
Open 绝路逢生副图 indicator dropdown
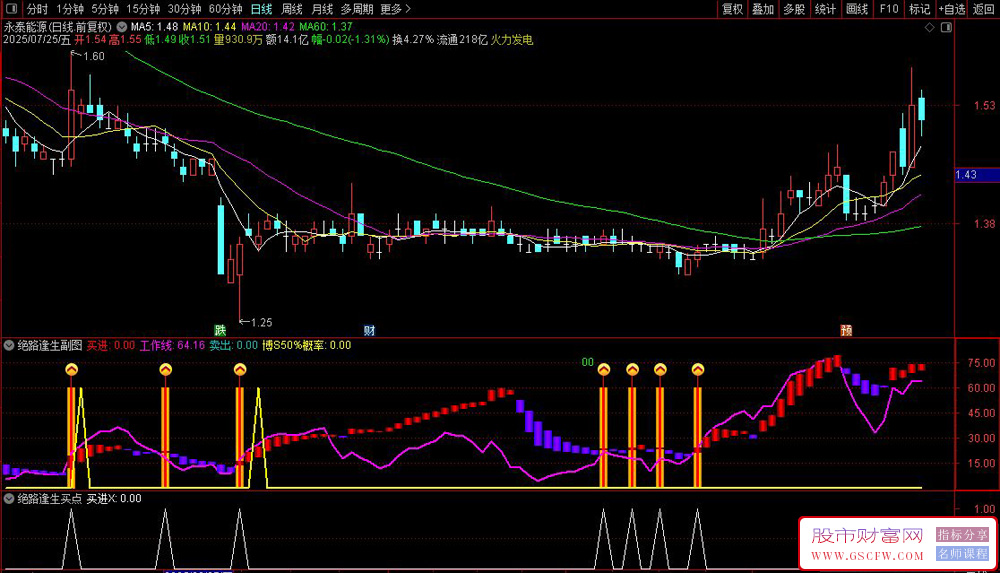(9, 345)
